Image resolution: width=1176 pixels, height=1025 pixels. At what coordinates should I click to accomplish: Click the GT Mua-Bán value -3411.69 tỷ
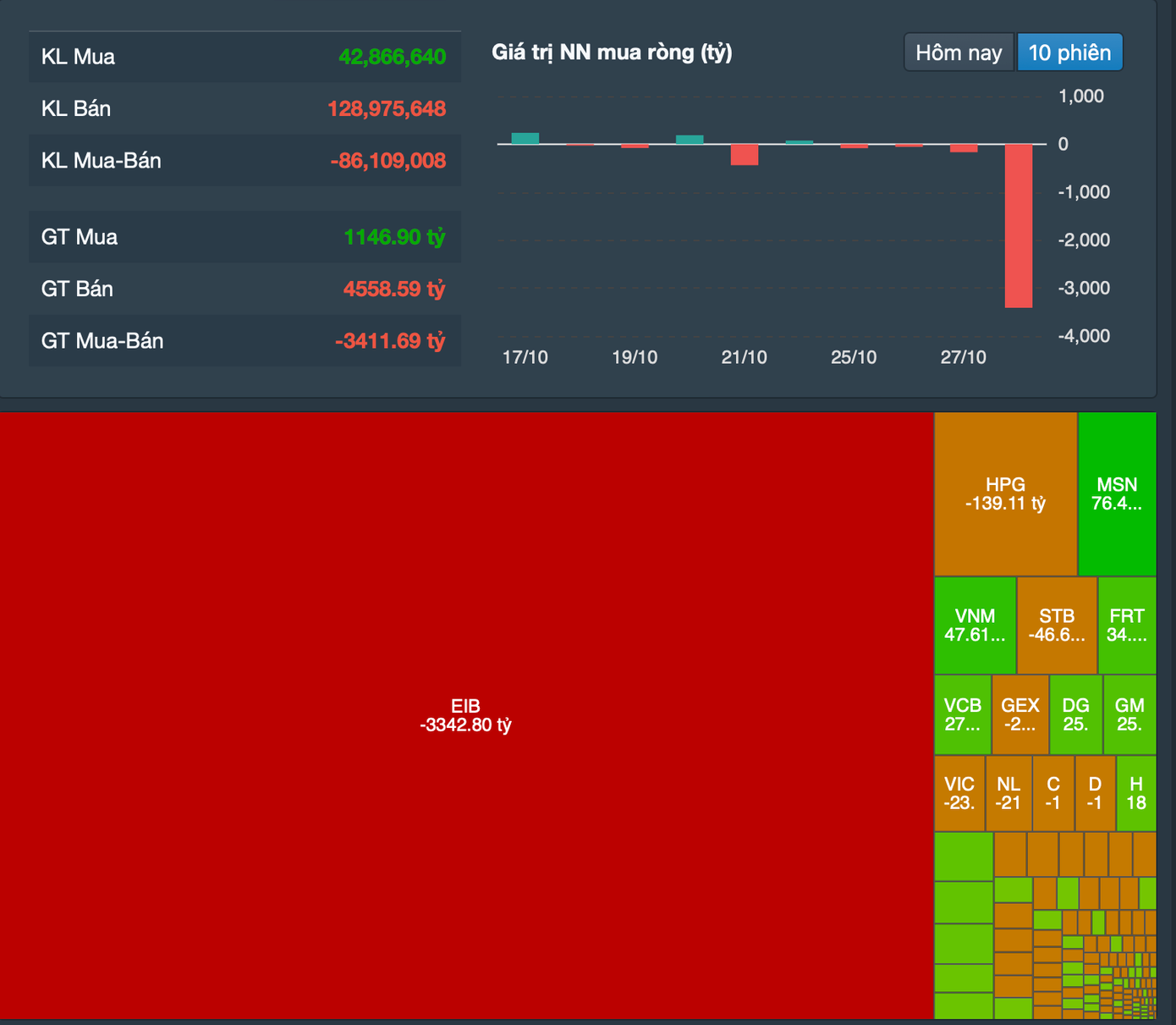(x=390, y=341)
